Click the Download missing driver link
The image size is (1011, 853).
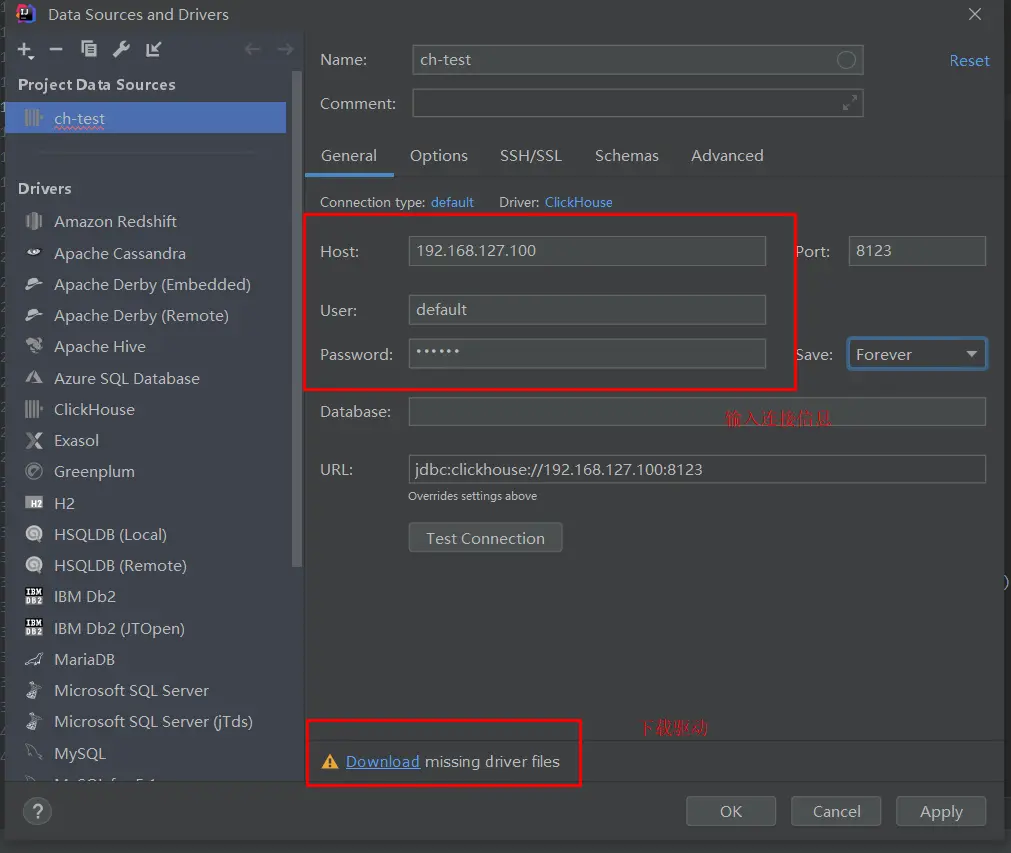382,761
